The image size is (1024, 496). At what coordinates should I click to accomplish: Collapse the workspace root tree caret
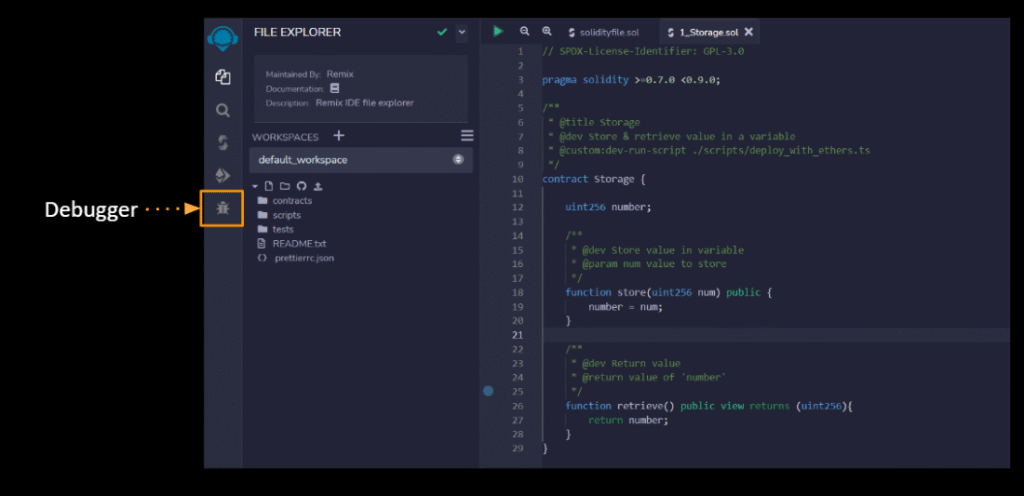pos(255,187)
